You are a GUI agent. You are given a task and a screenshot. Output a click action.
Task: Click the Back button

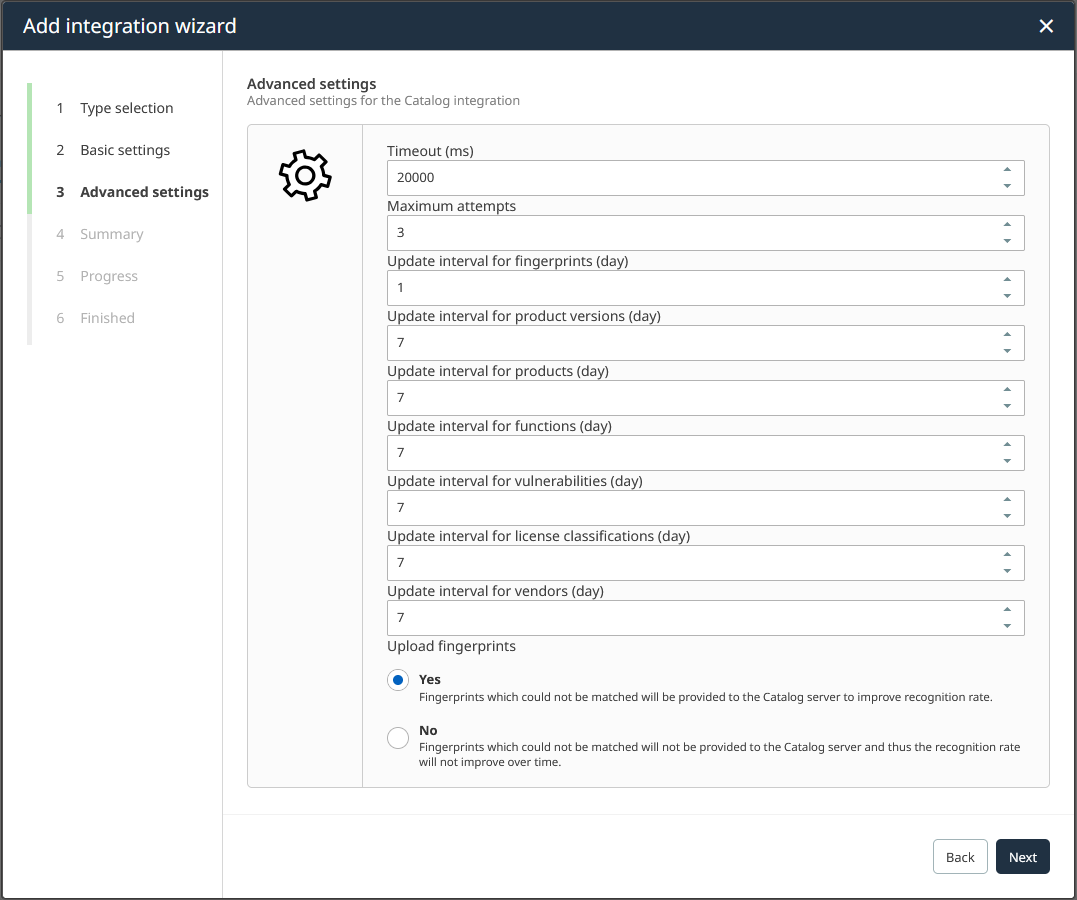point(960,857)
